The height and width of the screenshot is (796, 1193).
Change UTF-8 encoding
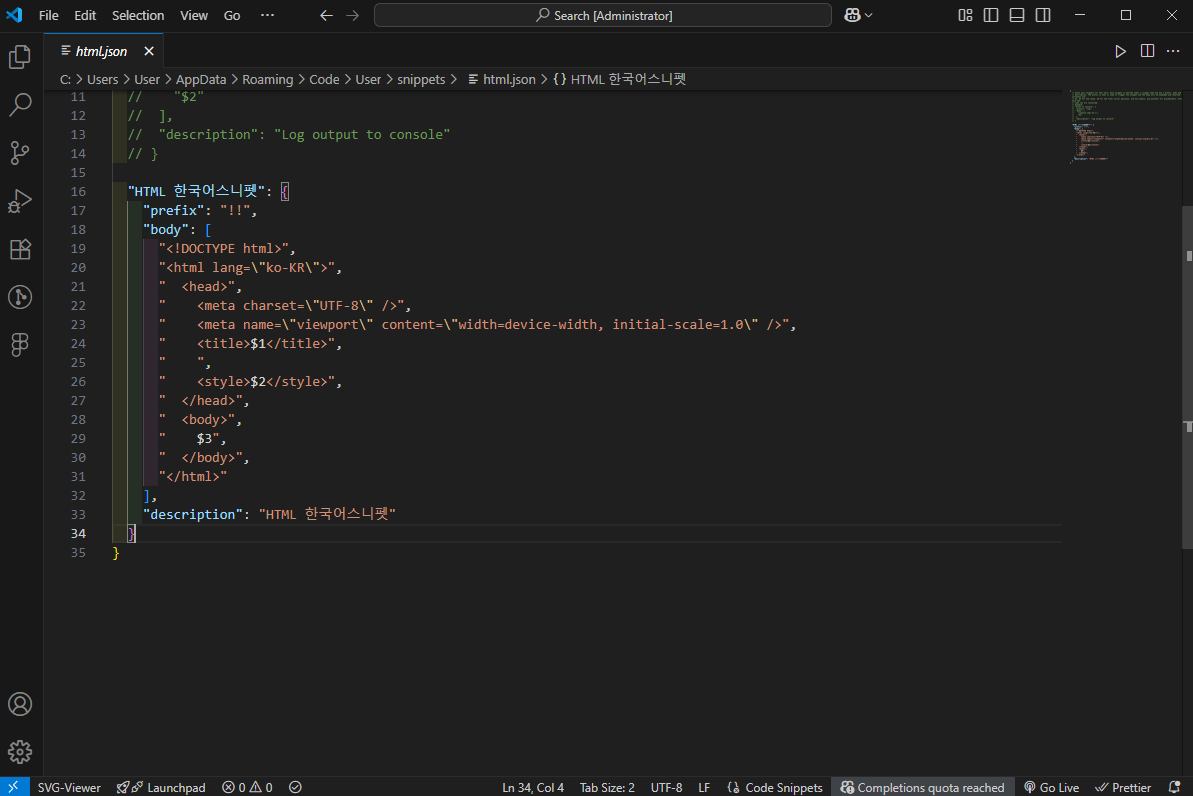click(666, 787)
